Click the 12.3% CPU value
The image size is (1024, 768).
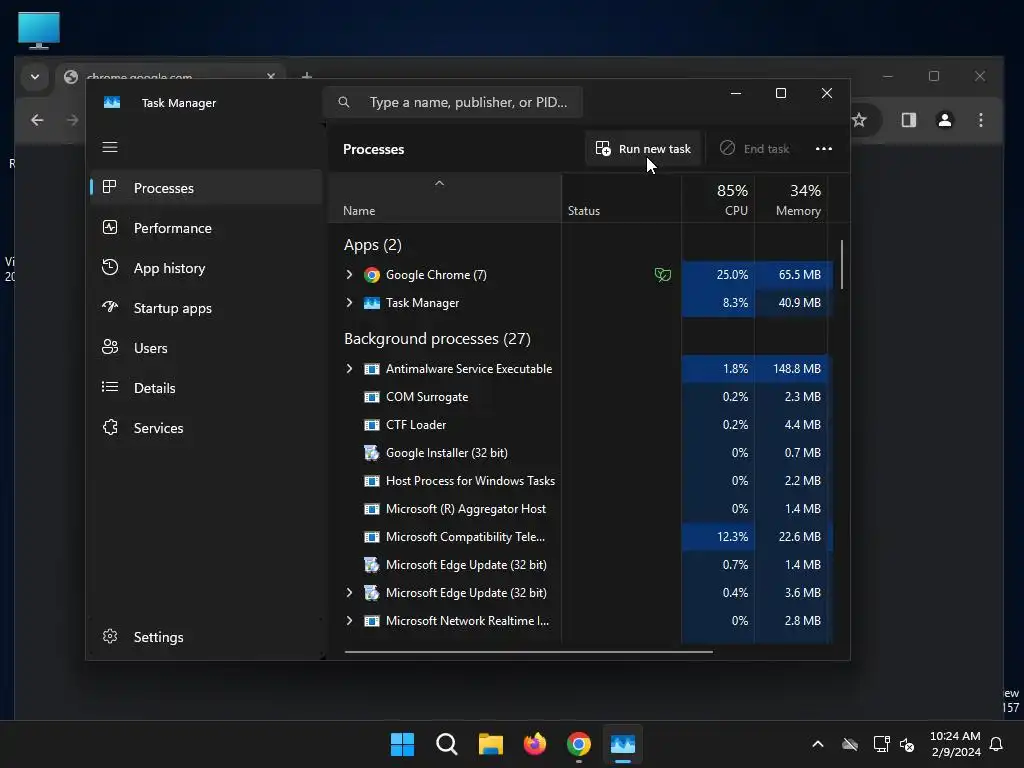point(732,537)
